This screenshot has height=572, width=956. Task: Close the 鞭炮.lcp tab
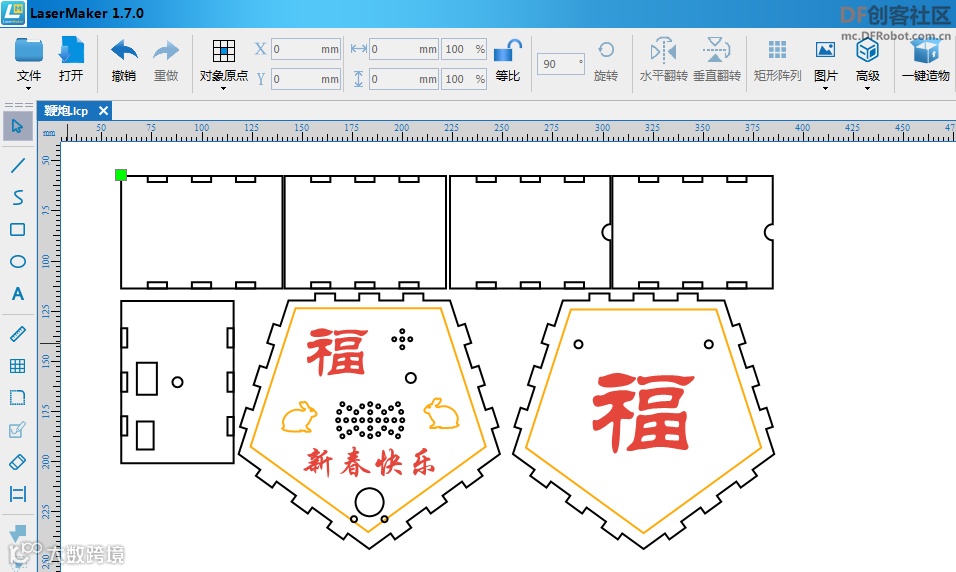click(x=104, y=111)
